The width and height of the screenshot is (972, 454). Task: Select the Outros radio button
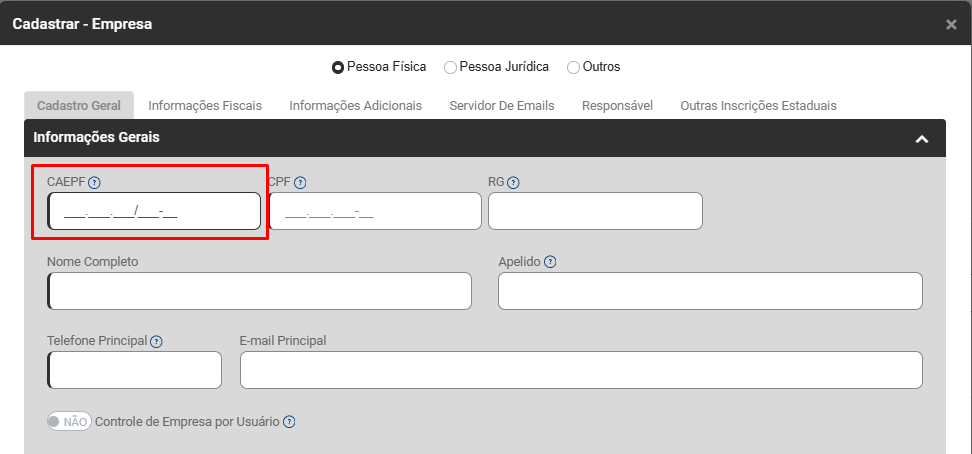tap(573, 67)
